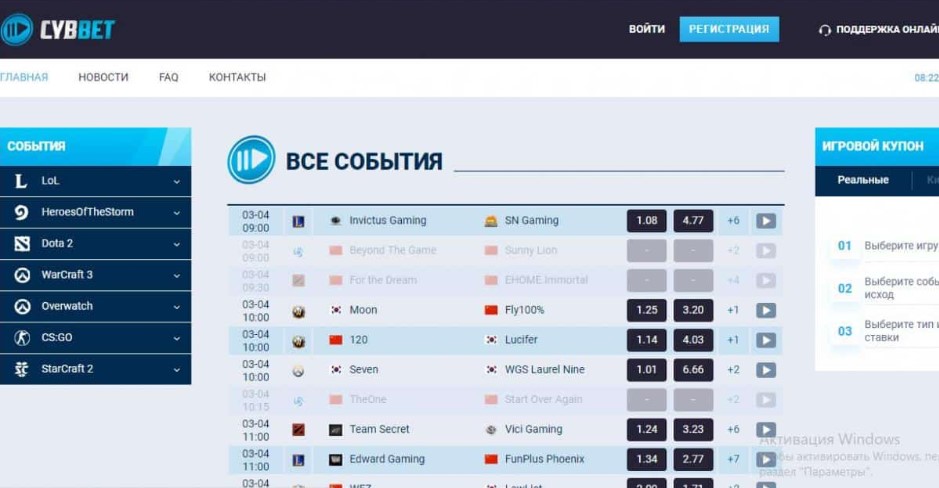Bet 1.14 odds on 120
The height and width of the screenshot is (488, 939).
coord(647,340)
